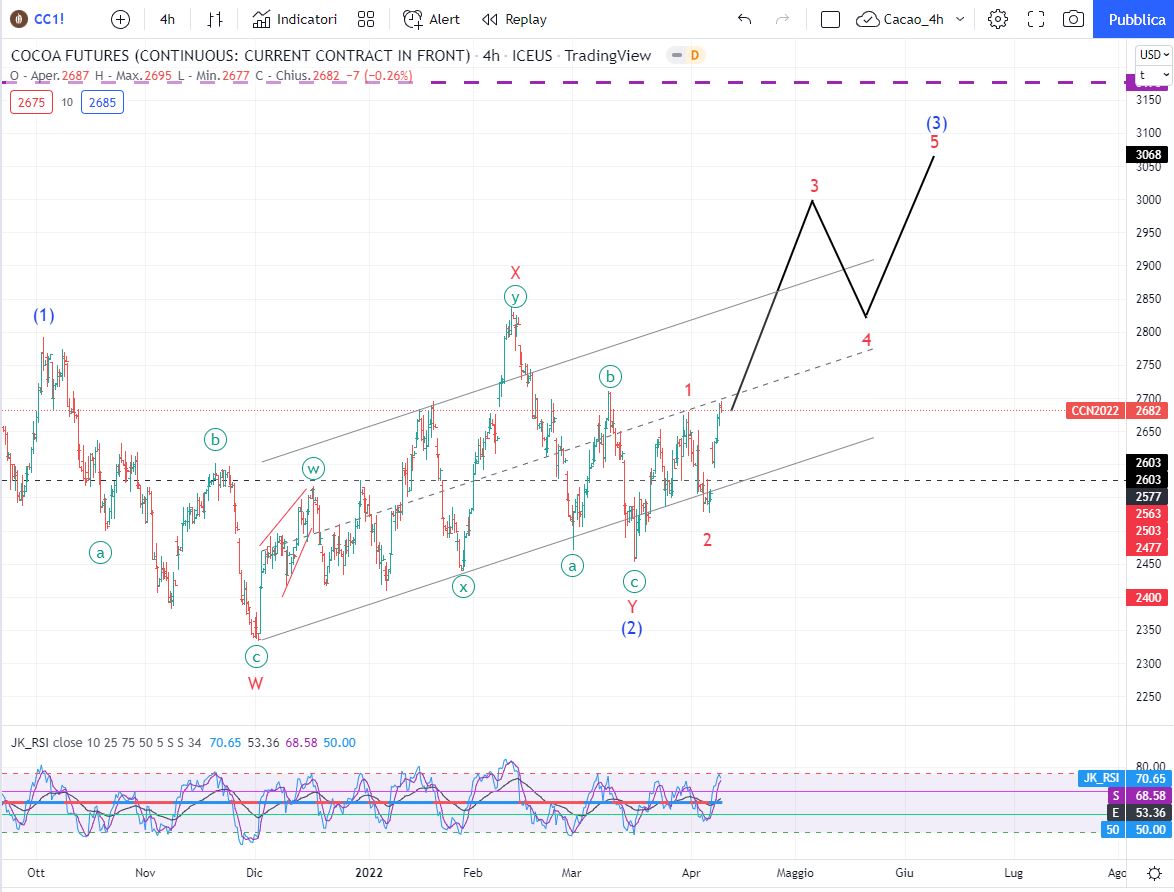The height and width of the screenshot is (892, 1174).
Task: Start bar Replay mode
Action: 514,19
